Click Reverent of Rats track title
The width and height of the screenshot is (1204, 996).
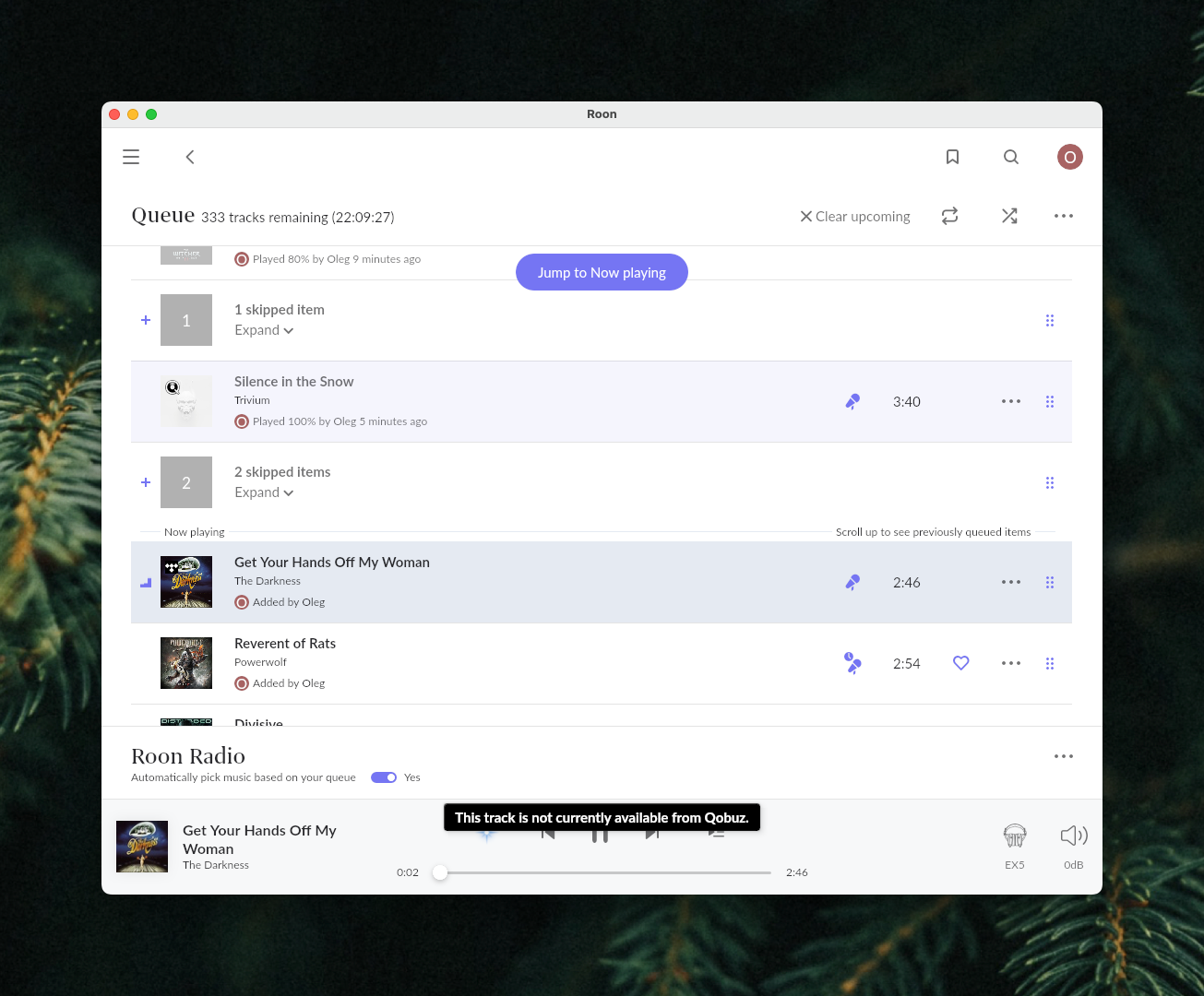pyautogui.click(x=285, y=644)
